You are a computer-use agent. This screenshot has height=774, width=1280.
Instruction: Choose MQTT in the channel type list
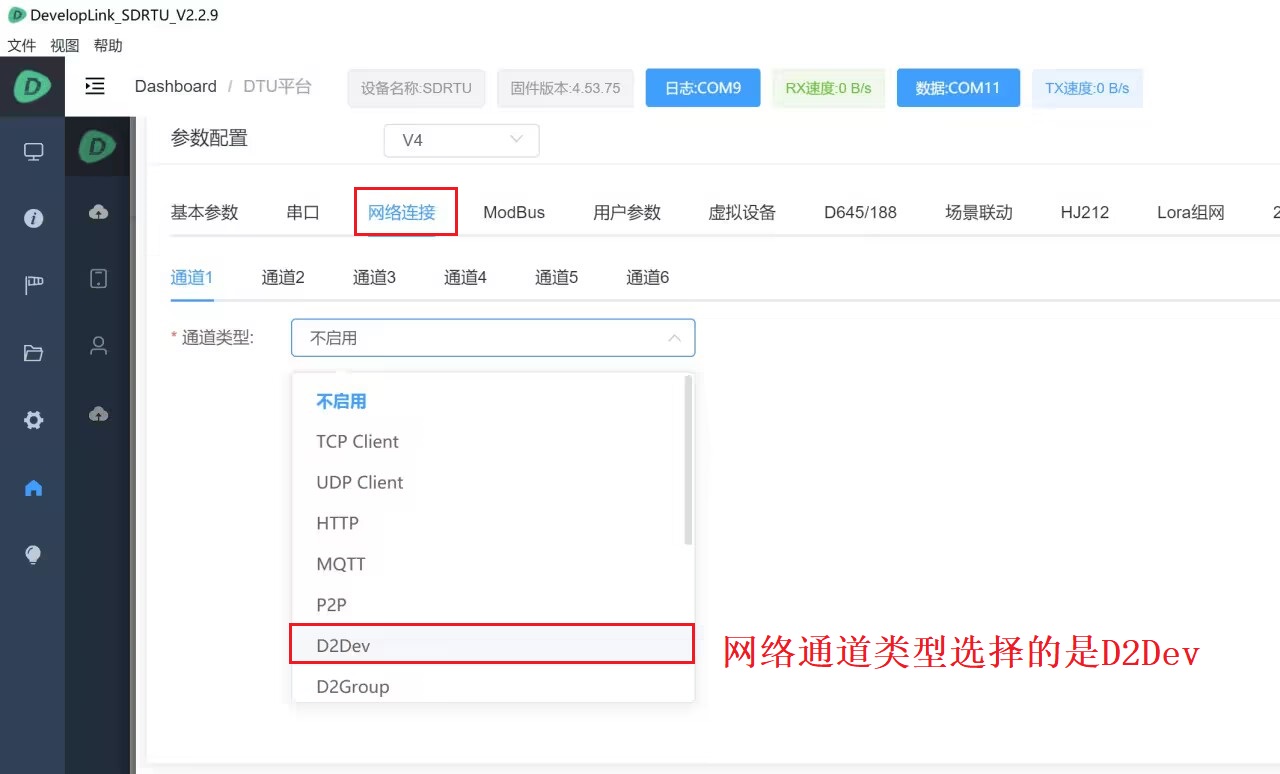click(488, 564)
